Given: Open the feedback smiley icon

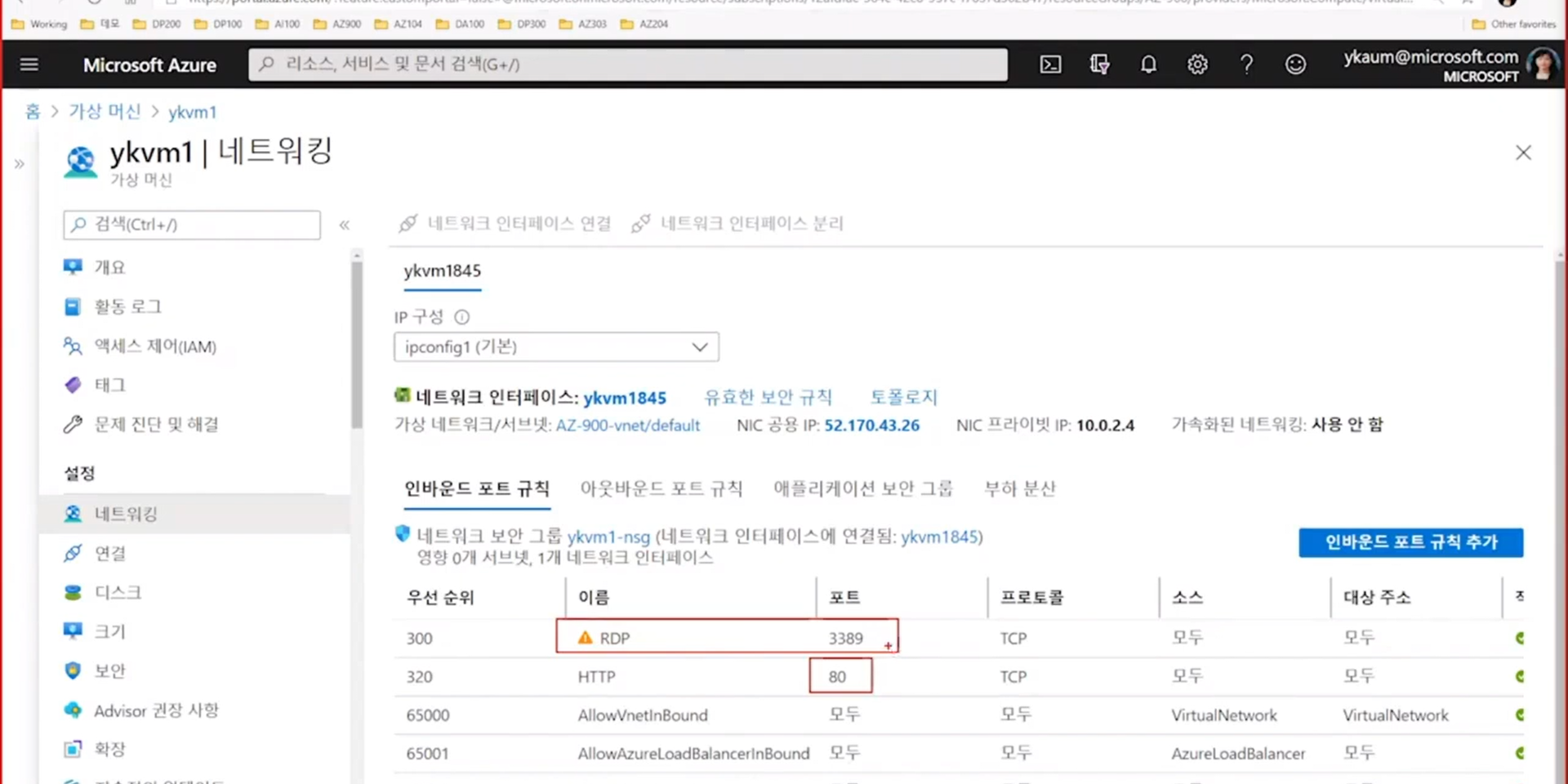Looking at the screenshot, I should [1295, 64].
